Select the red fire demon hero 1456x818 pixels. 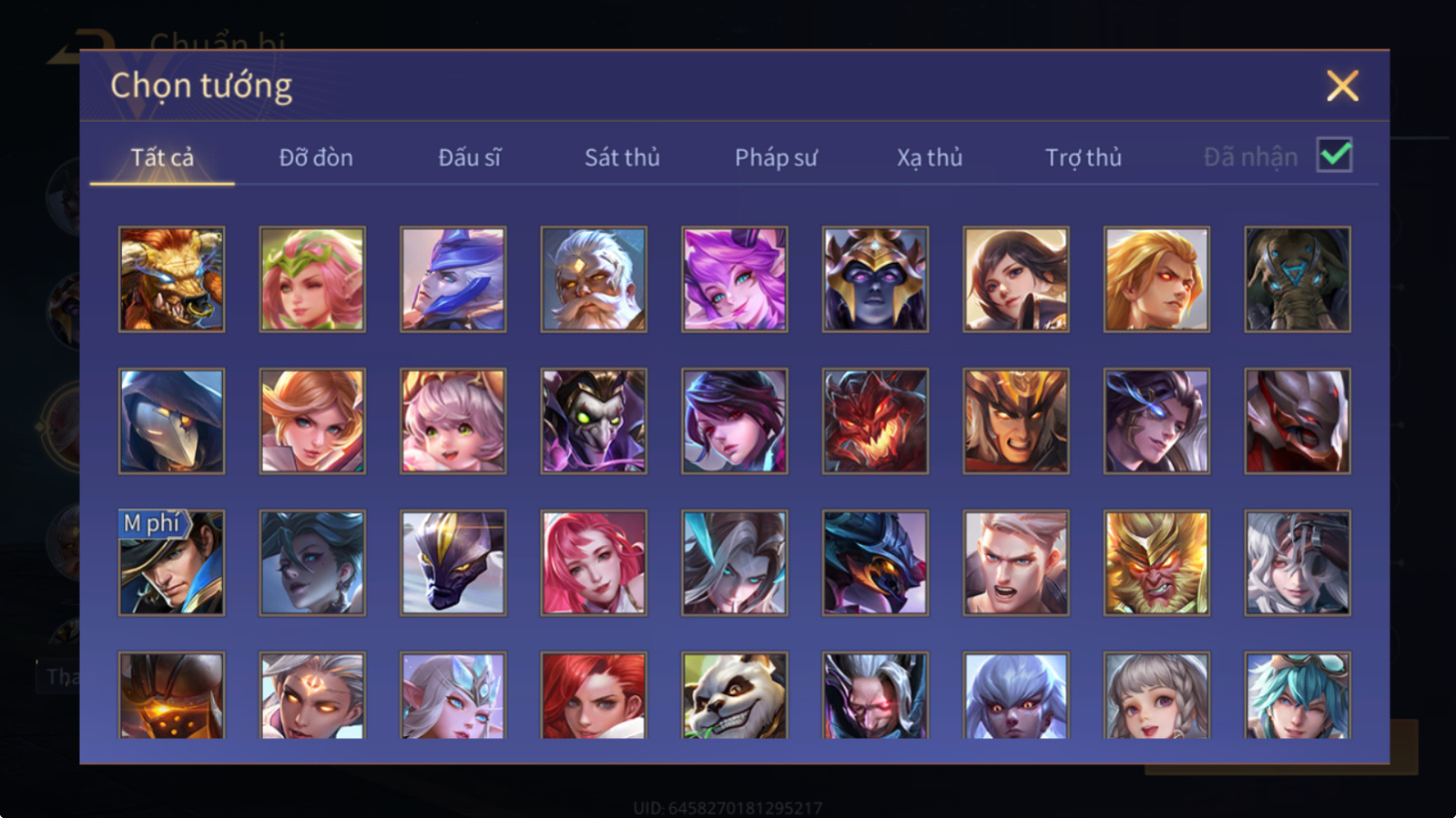tap(875, 420)
